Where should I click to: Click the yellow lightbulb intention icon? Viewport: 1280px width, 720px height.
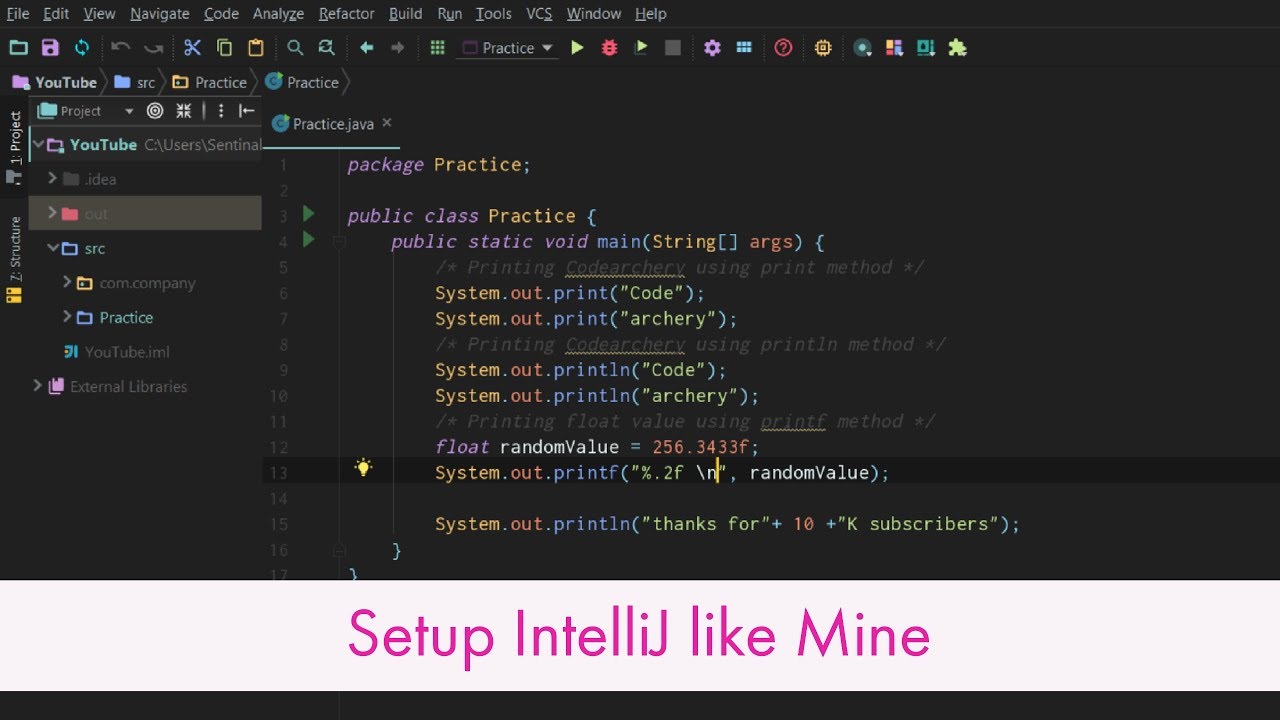(363, 467)
